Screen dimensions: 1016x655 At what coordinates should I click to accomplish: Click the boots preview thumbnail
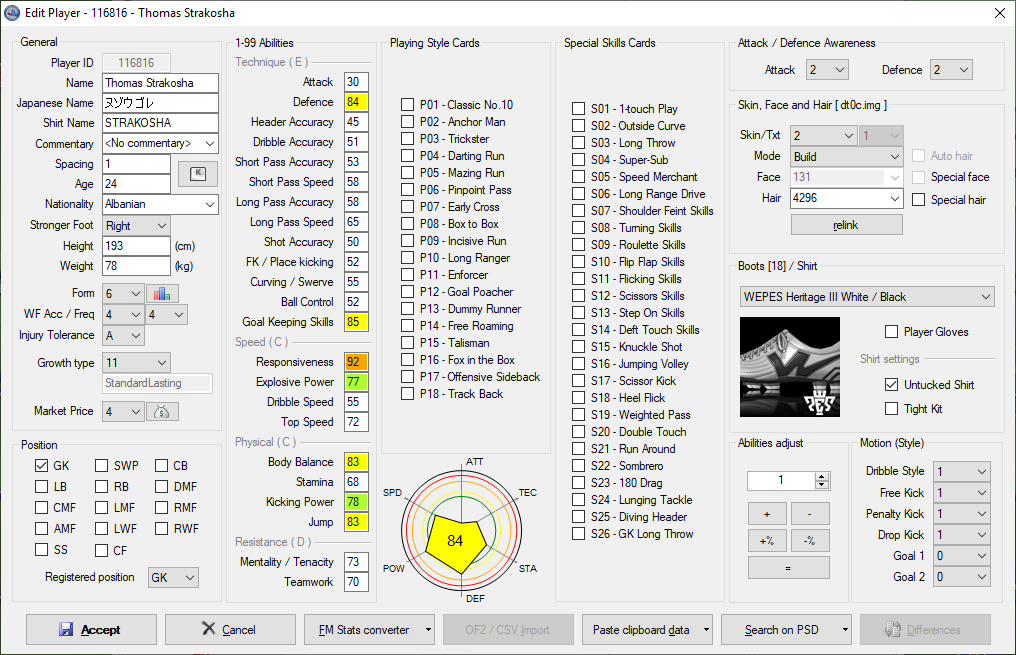point(790,367)
